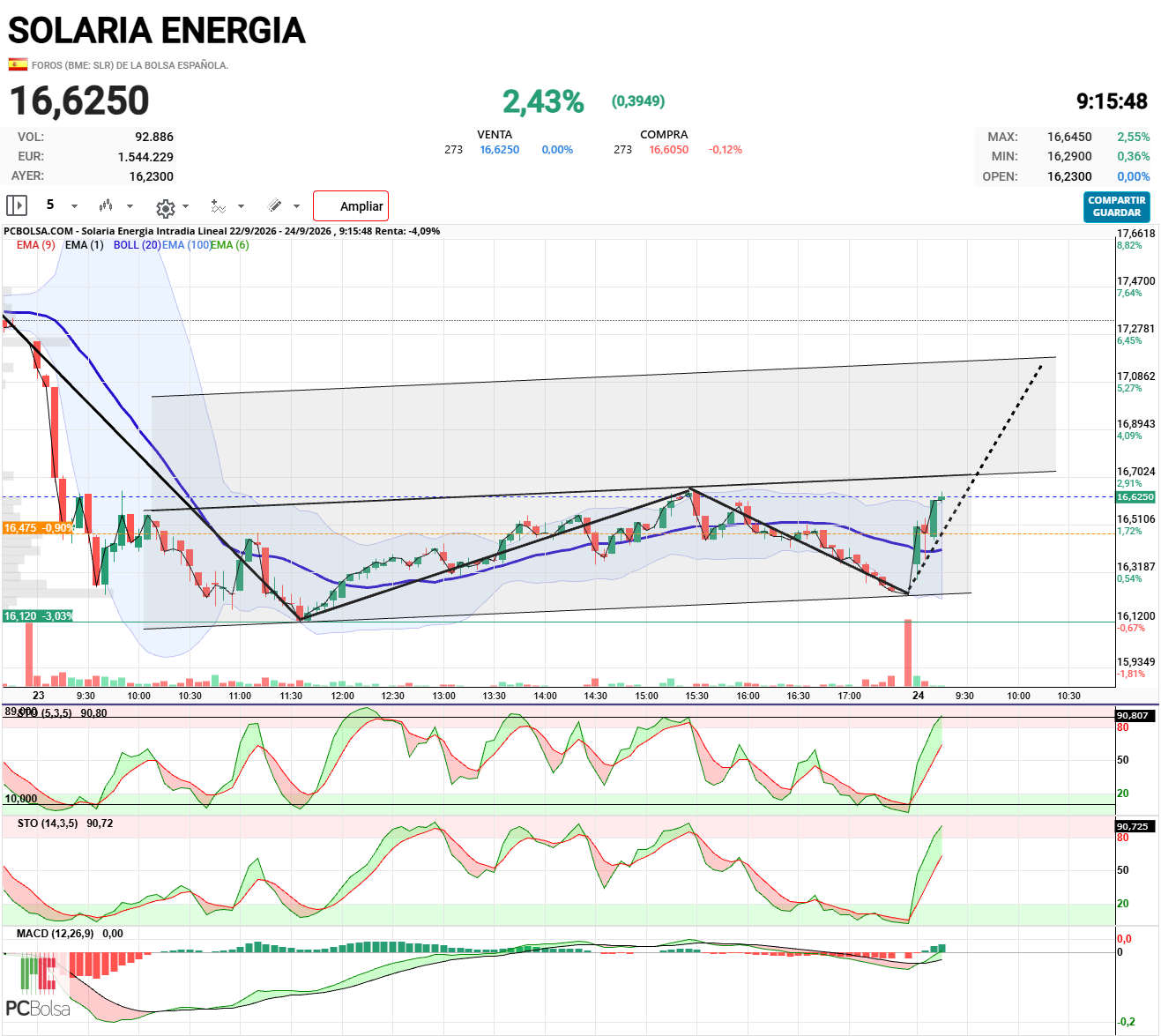Image resolution: width=1161 pixels, height=1036 pixels.
Task: Click the BOLL (20) indicator label
Action: click(x=137, y=245)
